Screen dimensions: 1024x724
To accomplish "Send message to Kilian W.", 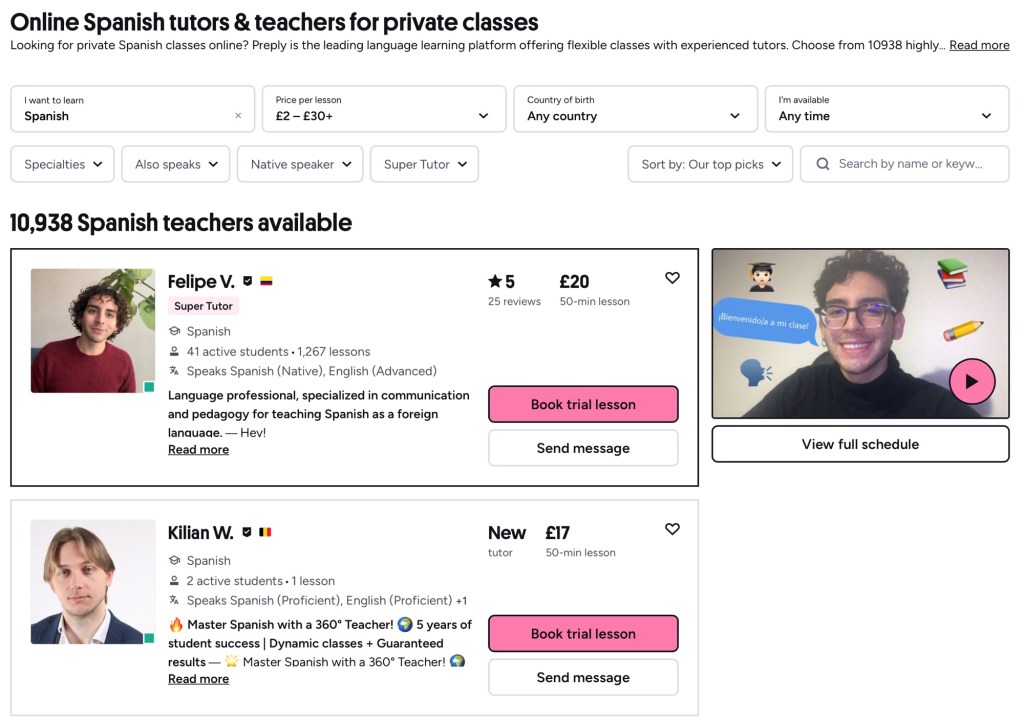I will tap(583, 677).
